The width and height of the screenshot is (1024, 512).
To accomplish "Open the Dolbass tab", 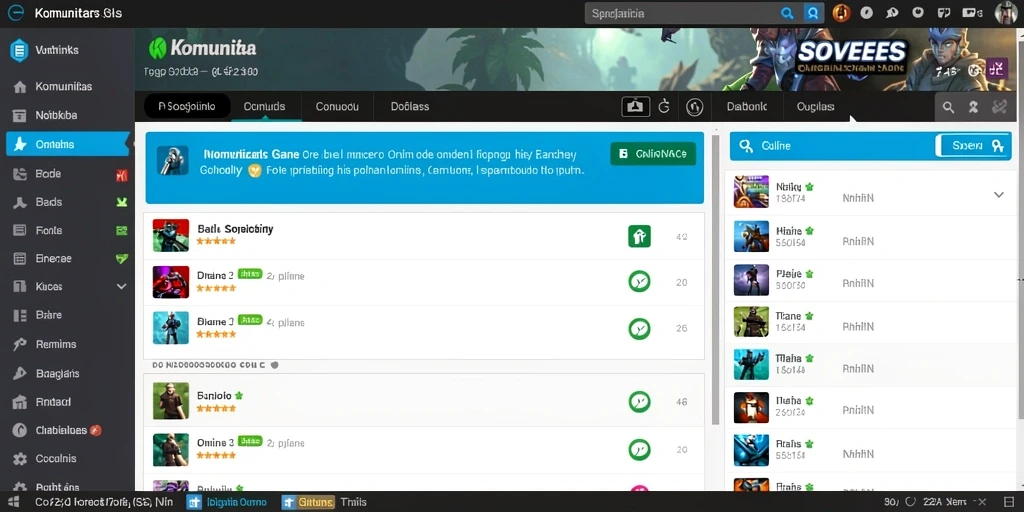I will [x=409, y=106].
